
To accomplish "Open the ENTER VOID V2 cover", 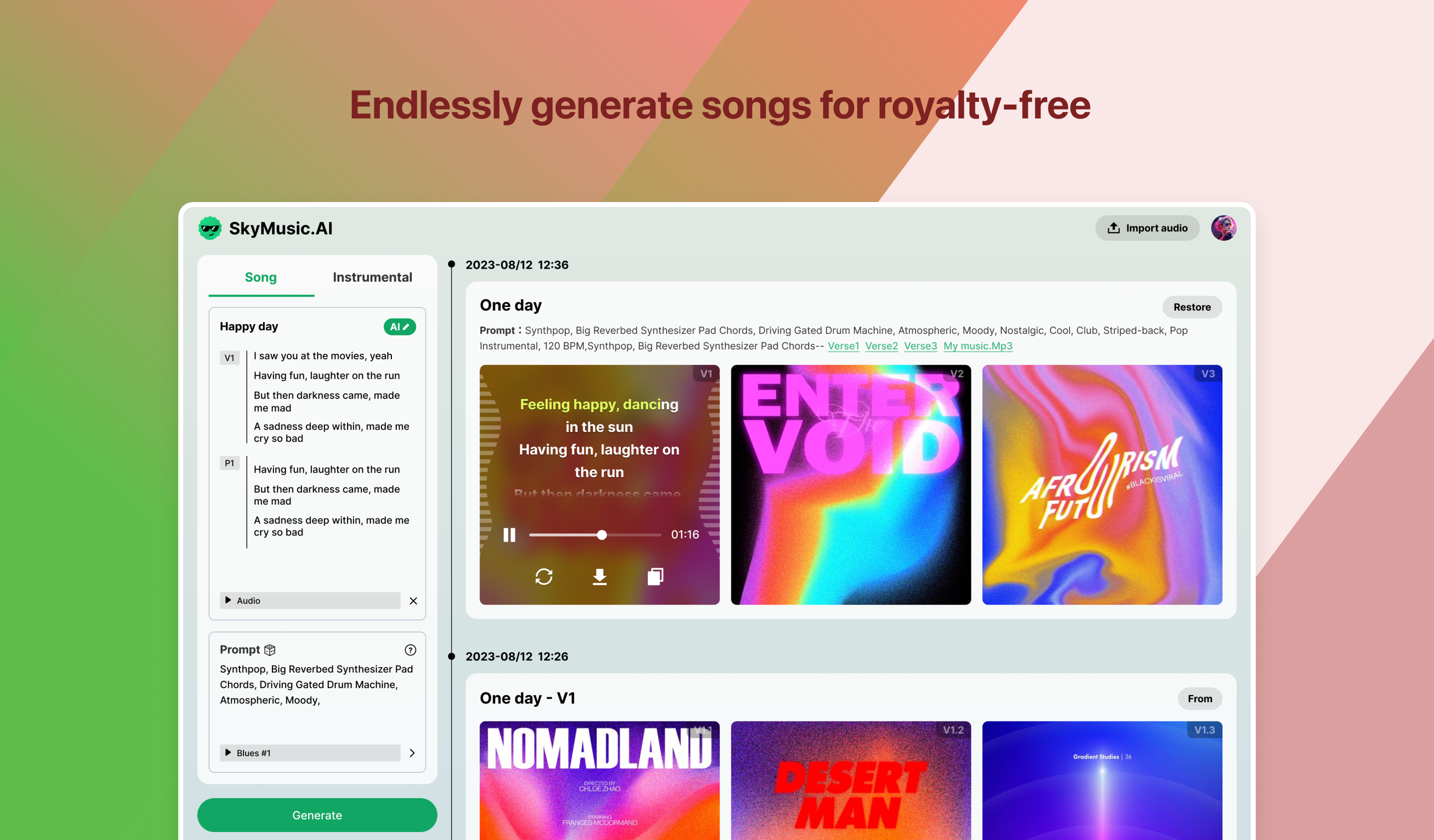I will click(851, 485).
